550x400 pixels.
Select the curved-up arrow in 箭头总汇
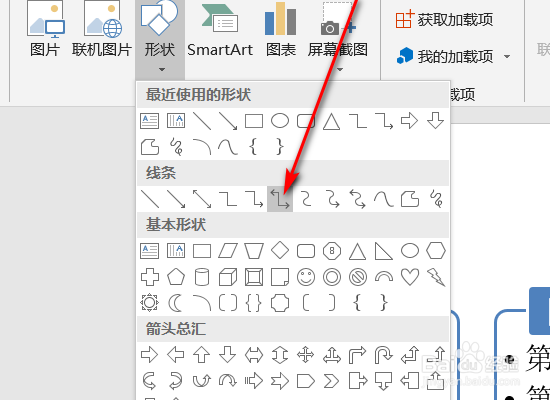pos(202,381)
